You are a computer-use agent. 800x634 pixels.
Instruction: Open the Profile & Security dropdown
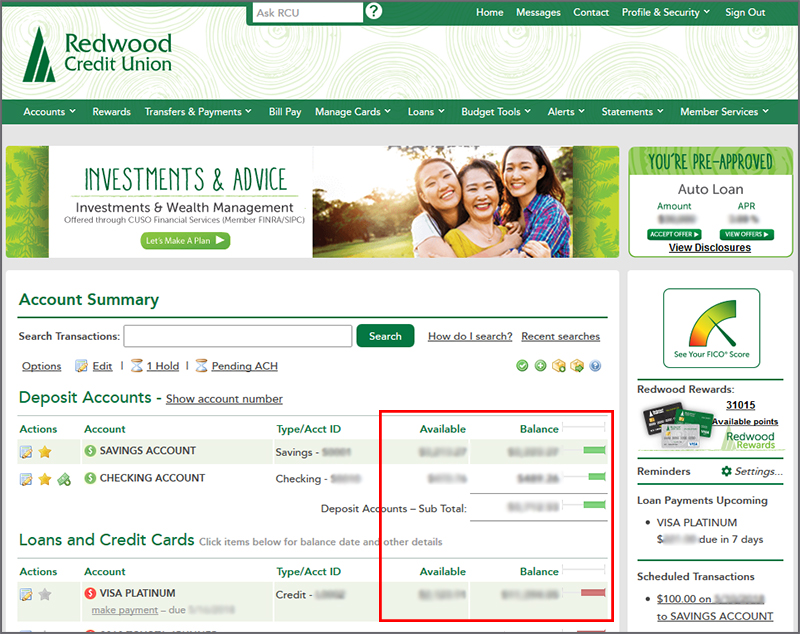click(666, 12)
